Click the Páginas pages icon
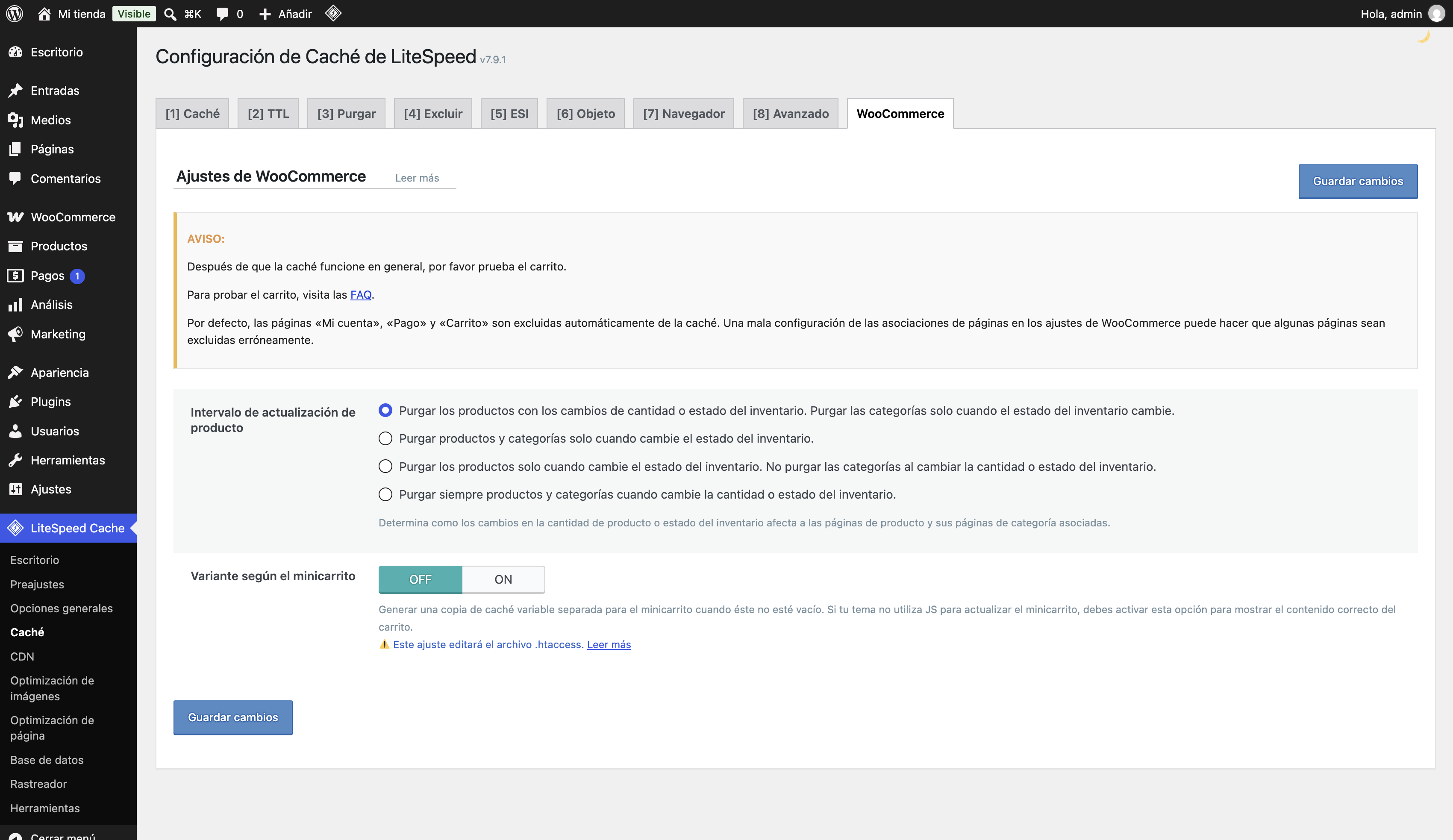This screenshot has height=840, width=1453. [15, 149]
